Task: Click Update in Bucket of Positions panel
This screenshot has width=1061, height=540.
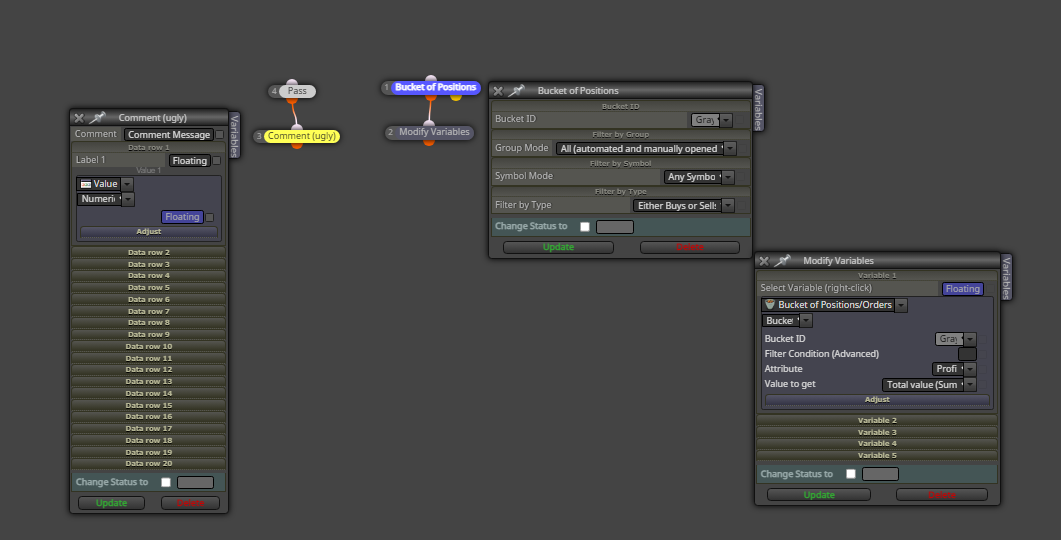Action: pyautogui.click(x=558, y=247)
